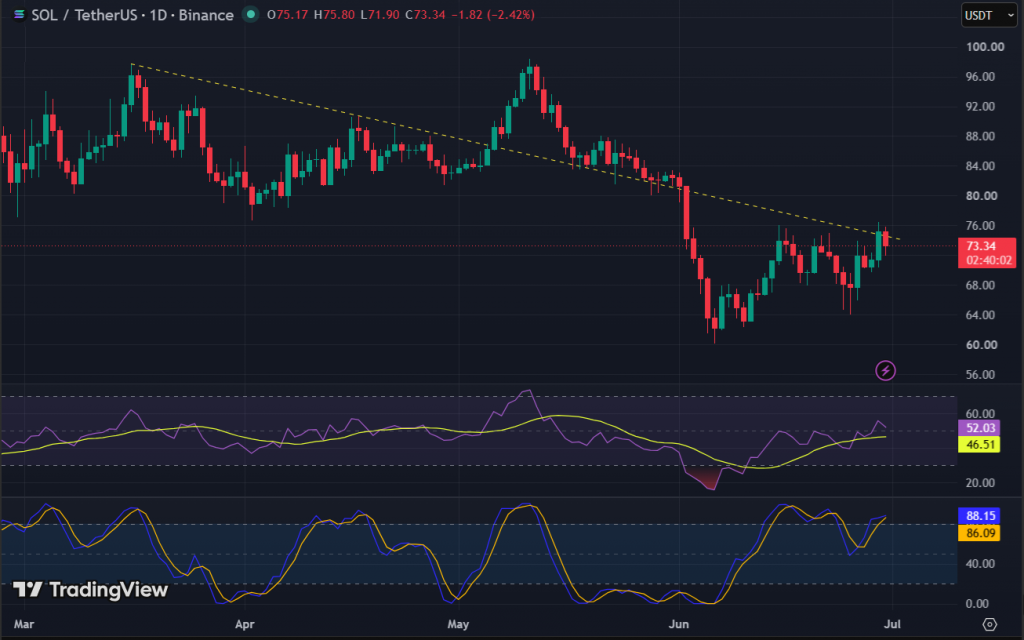Click the 92.00 price axis label
The image size is (1024, 640).
pos(980,106)
